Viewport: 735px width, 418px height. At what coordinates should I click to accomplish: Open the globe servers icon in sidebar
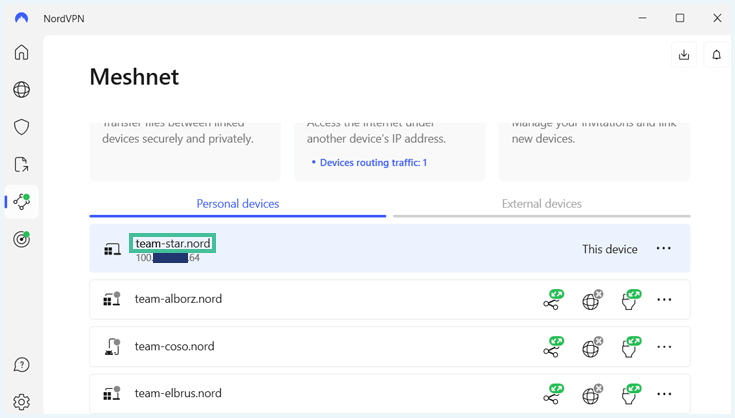pyautogui.click(x=22, y=90)
